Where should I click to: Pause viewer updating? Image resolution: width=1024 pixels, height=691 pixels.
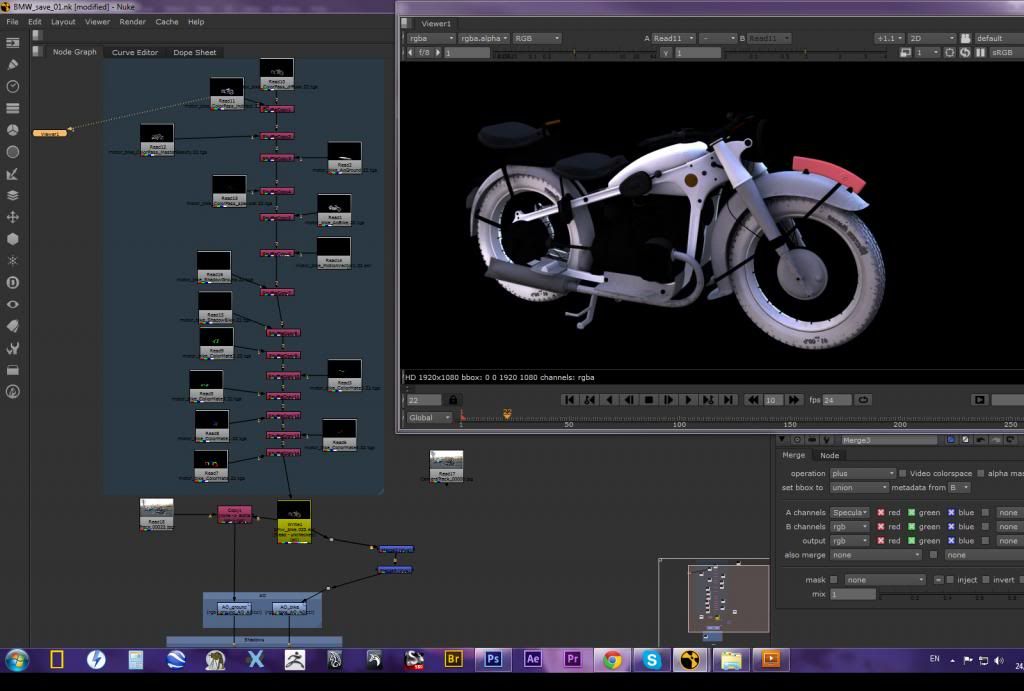pyautogui.click(x=980, y=52)
